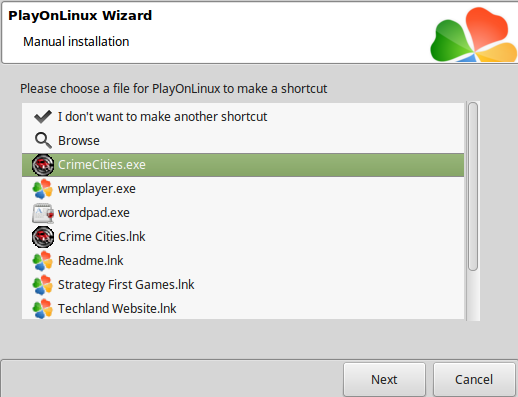Viewport: 518px width, 397px height.
Task: Click the file list vertical scrollbar
Action: point(473,211)
